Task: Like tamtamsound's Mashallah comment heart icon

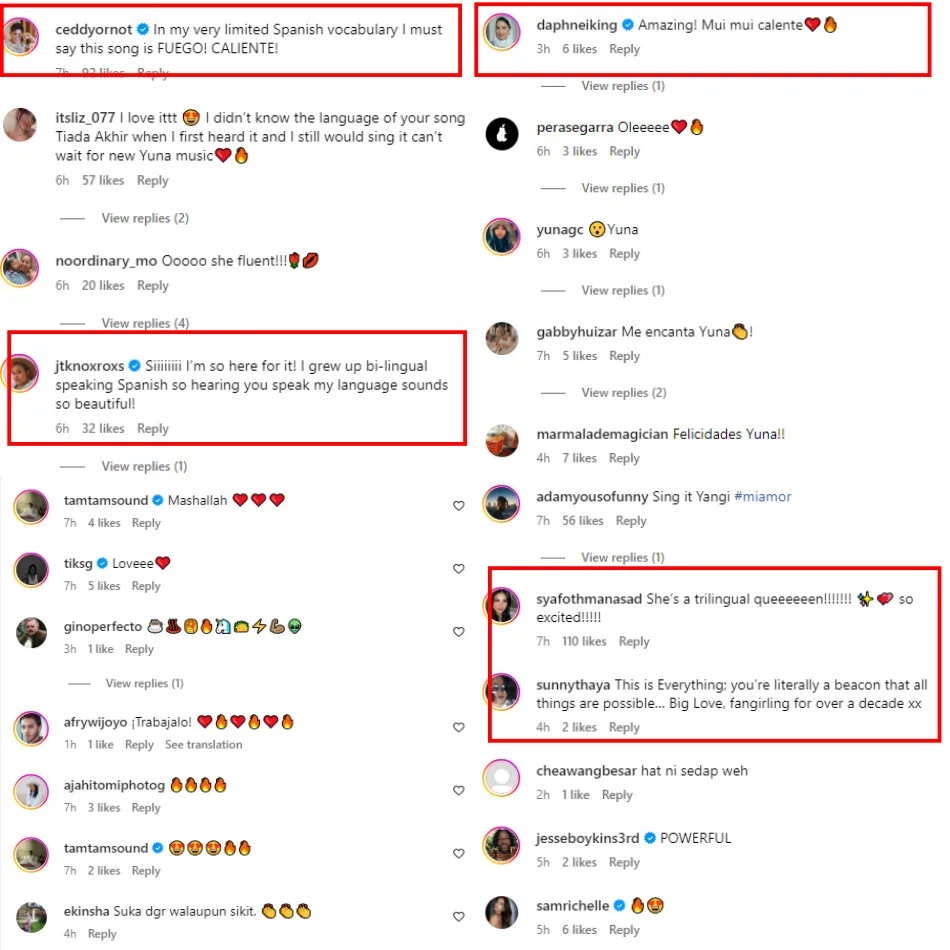Action: click(459, 505)
